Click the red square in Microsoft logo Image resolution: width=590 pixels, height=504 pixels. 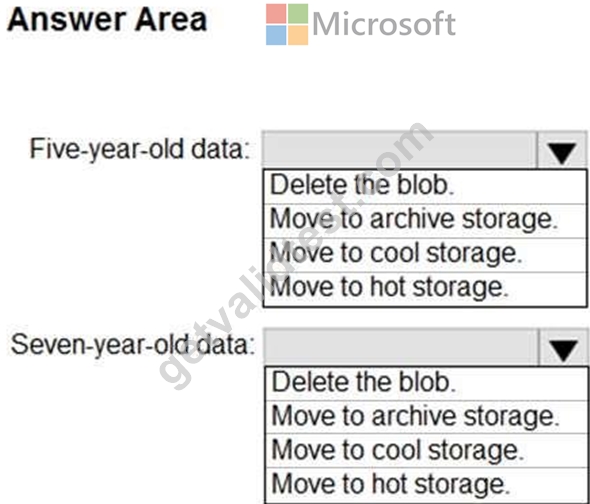click(276, 14)
